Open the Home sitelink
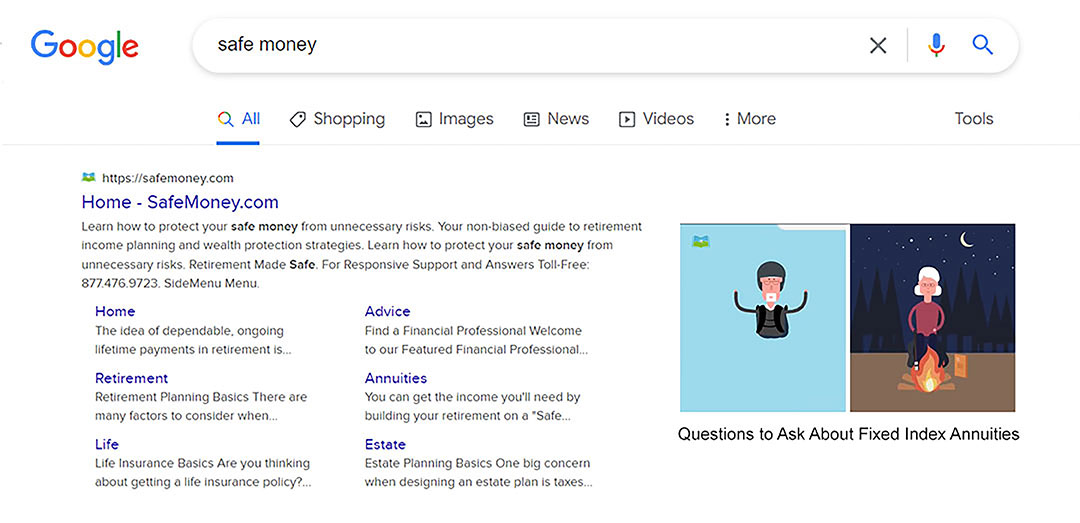Screen dimensions: 1080x523 (115, 311)
